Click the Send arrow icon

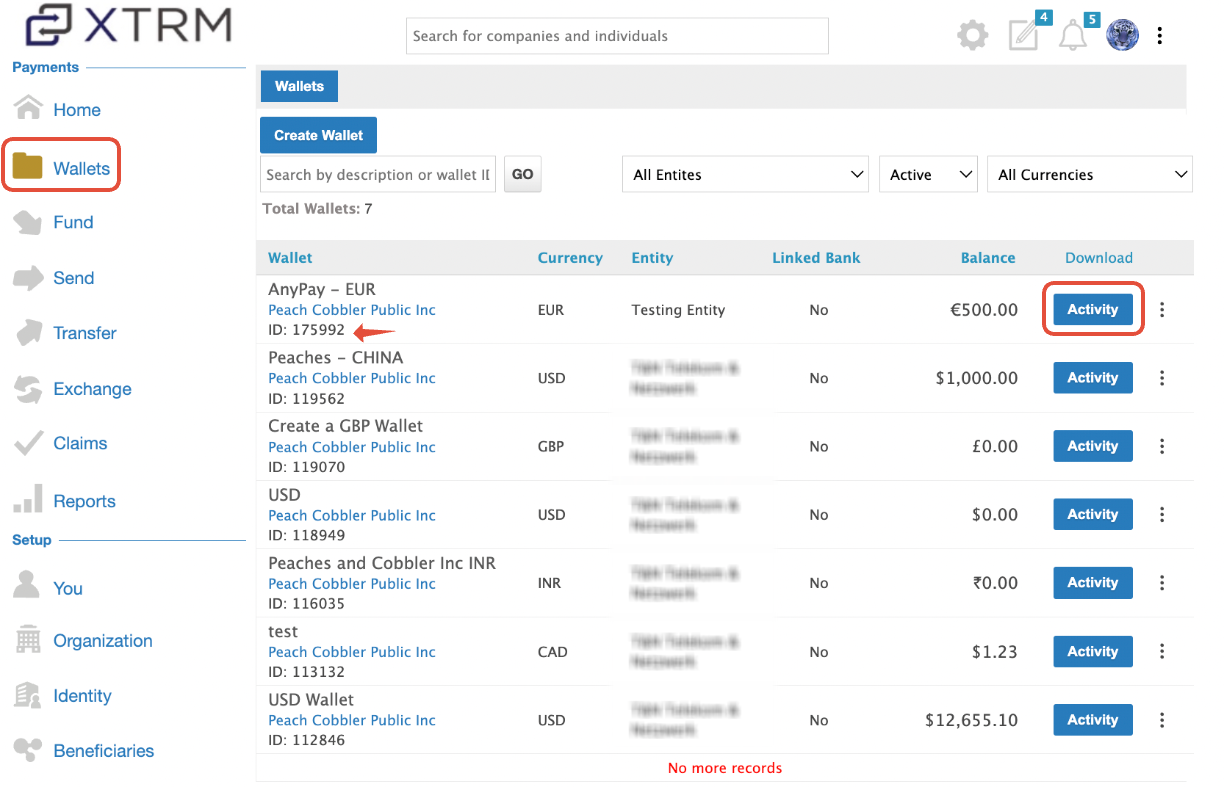28,278
